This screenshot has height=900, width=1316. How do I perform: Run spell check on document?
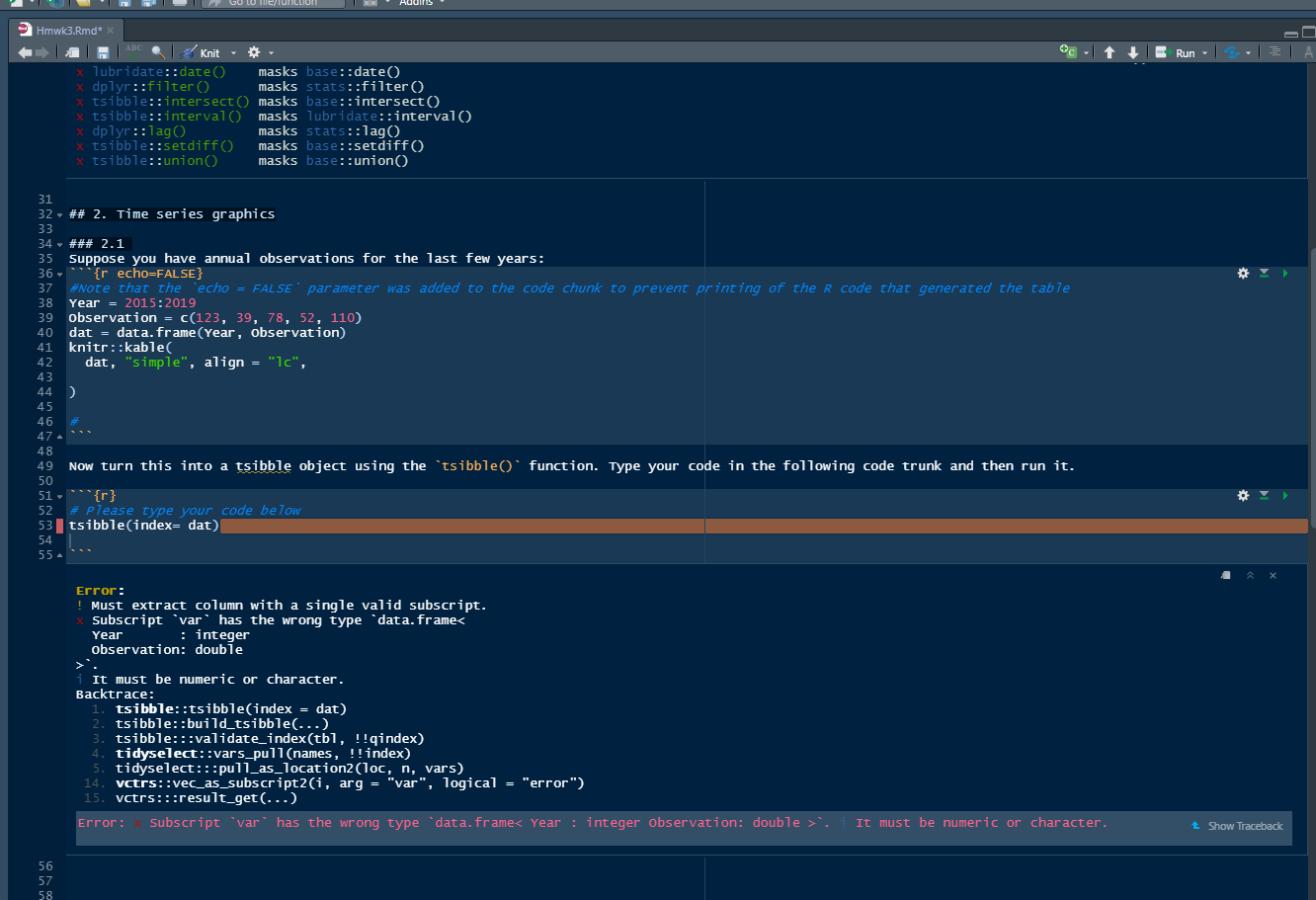tap(134, 51)
